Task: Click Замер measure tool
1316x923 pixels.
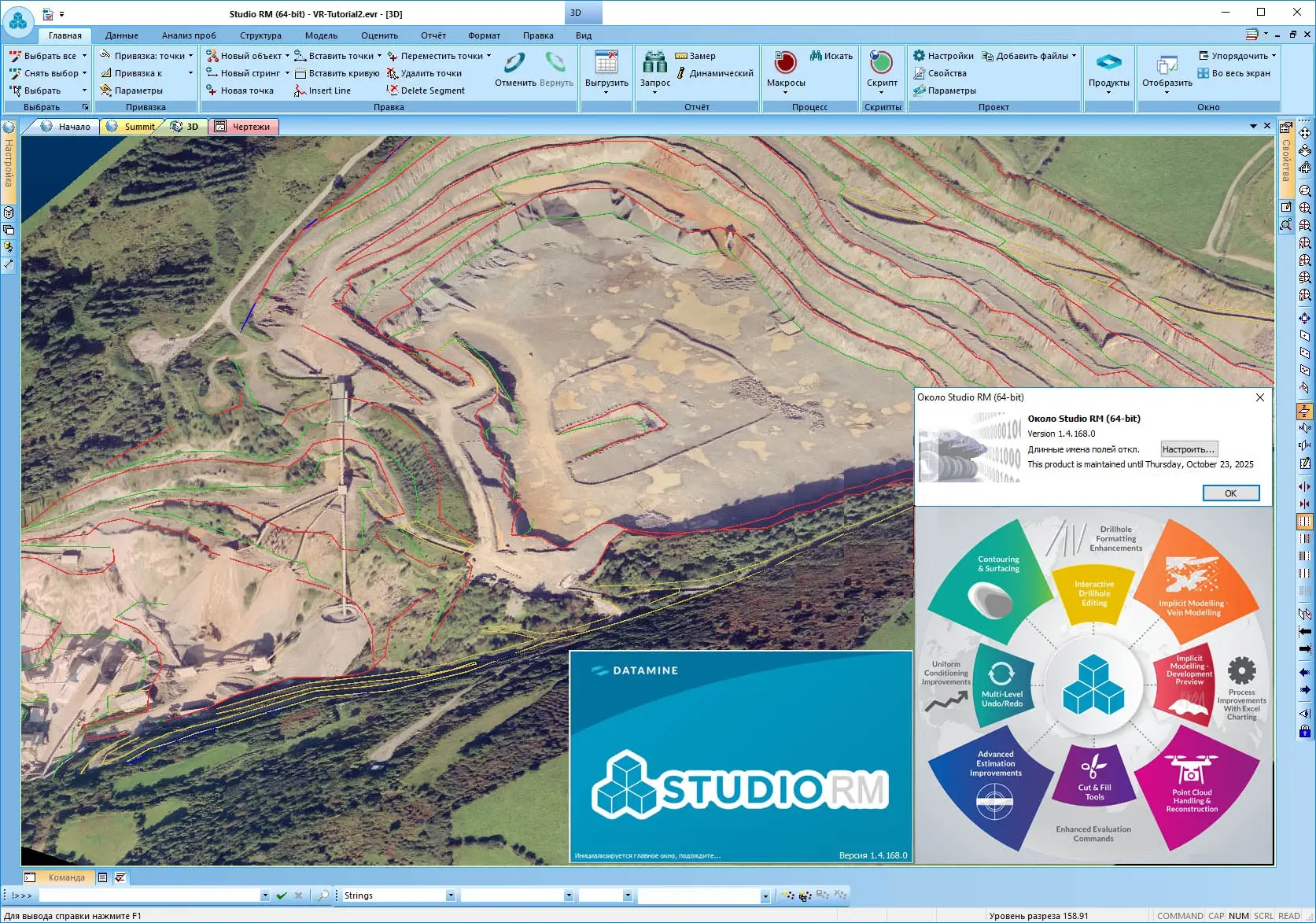Action: pyautogui.click(x=695, y=56)
